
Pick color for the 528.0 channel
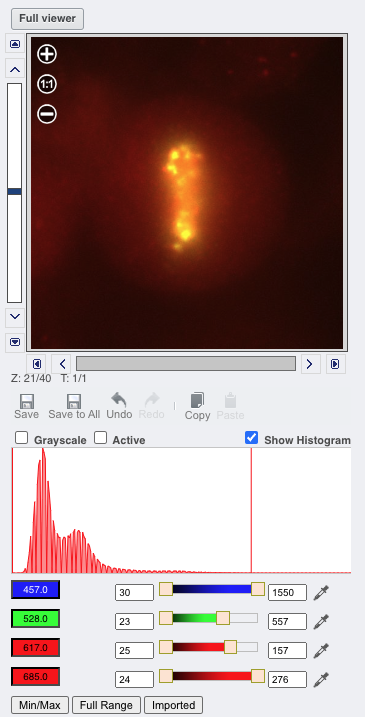coord(321,621)
